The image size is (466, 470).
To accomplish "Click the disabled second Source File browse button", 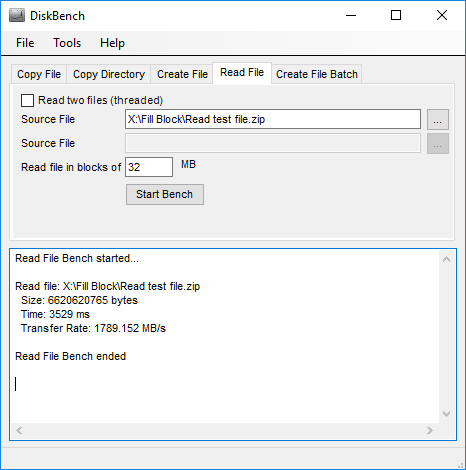I will click(438, 144).
